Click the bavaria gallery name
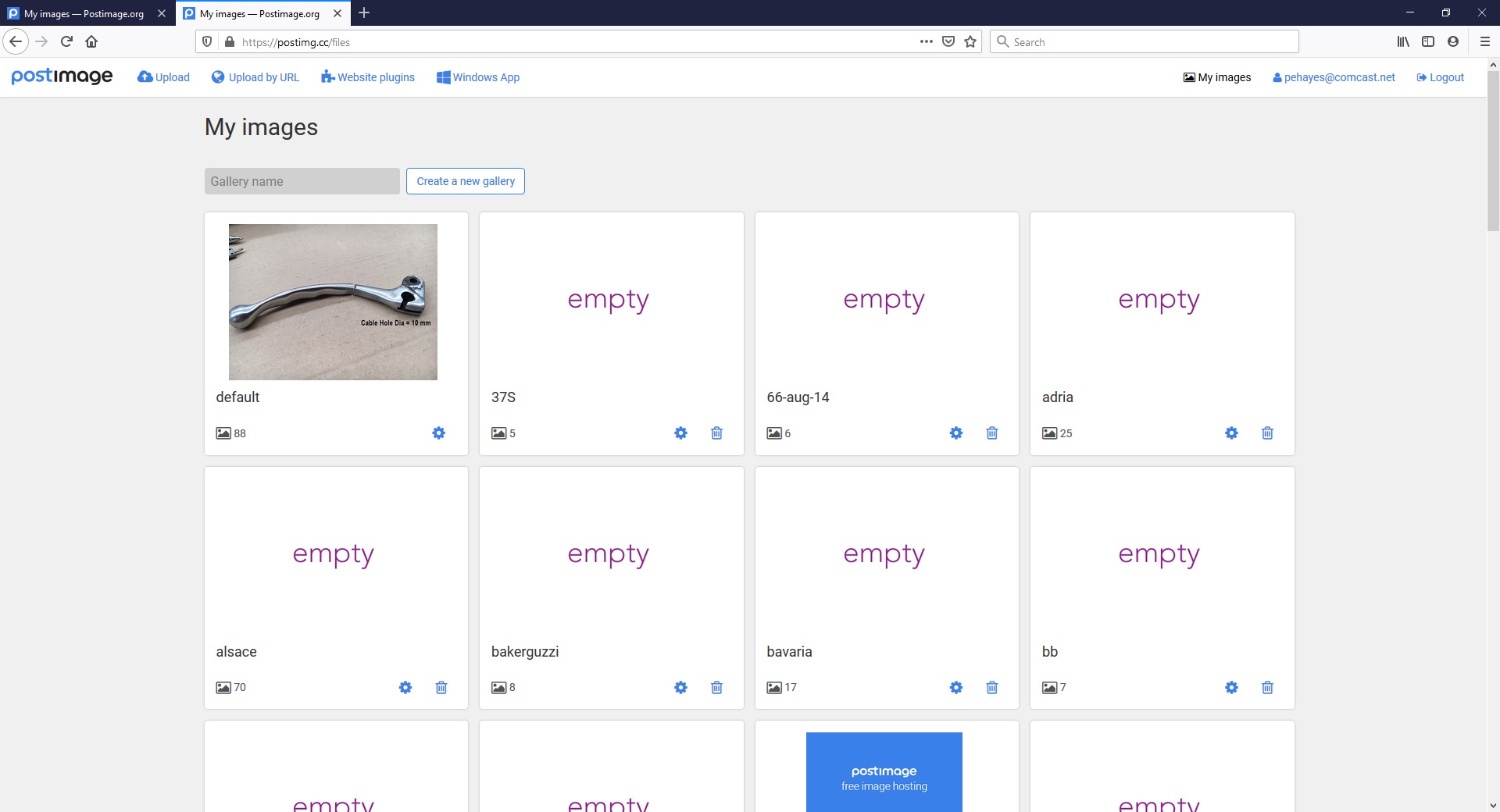Screen dimensions: 1500x812 (789, 652)
